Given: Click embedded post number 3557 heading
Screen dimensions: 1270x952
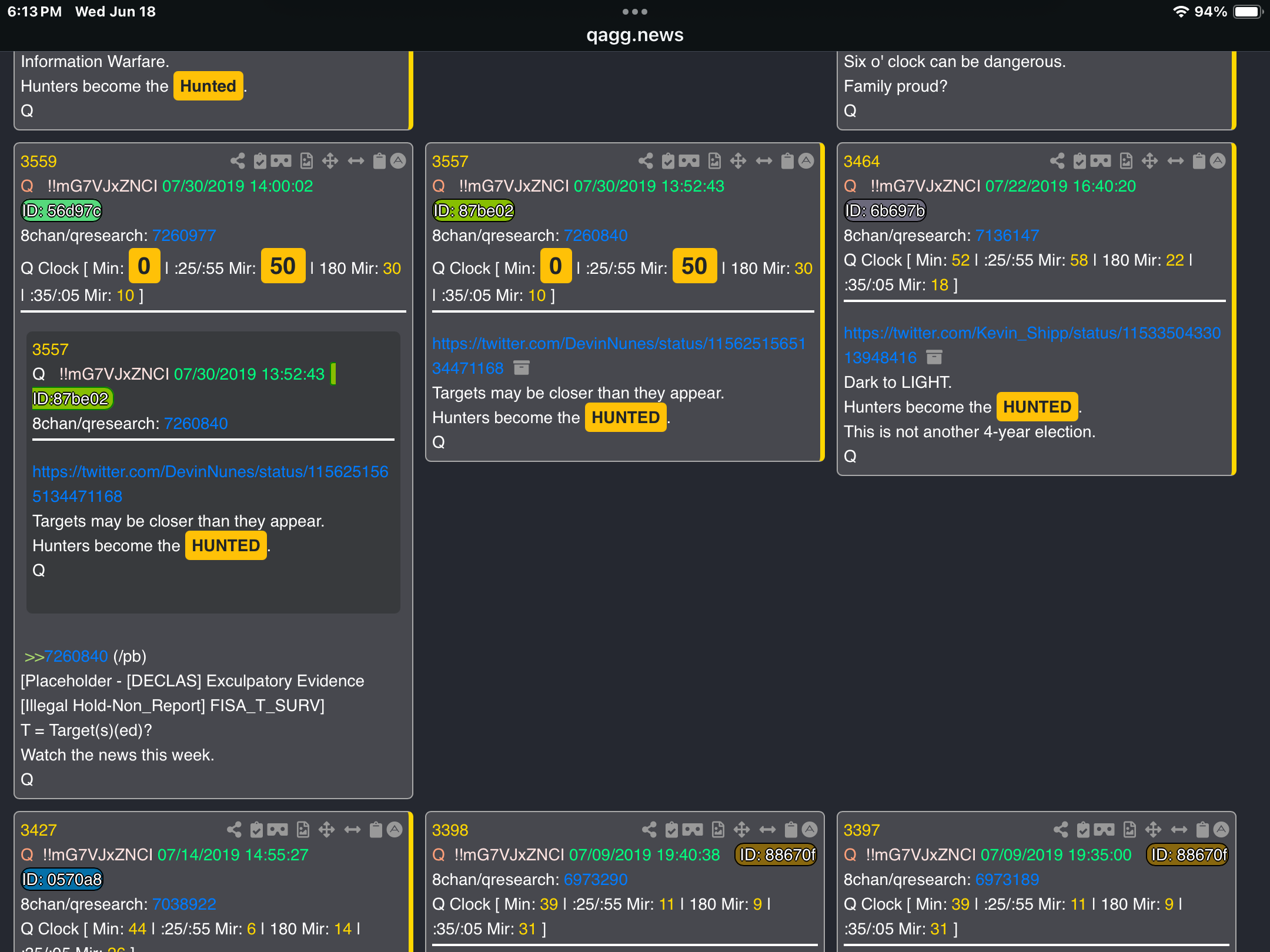Looking at the screenshot, I should tap(51, 350).
